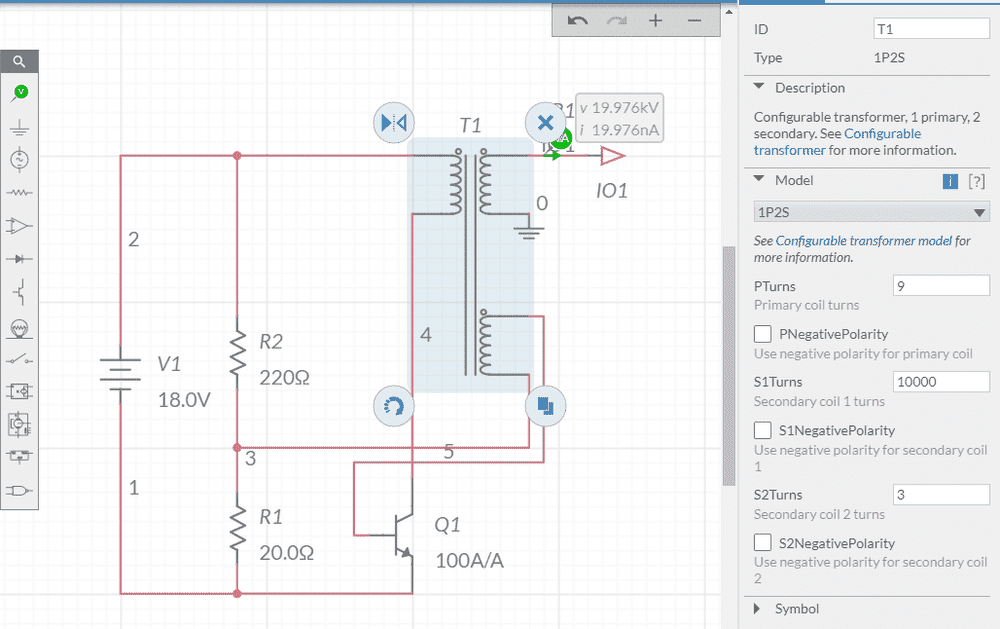Toggle the S2NegativePolarity checkbox
Viewport: 1000px width, 629px height.
click(762, 543)
